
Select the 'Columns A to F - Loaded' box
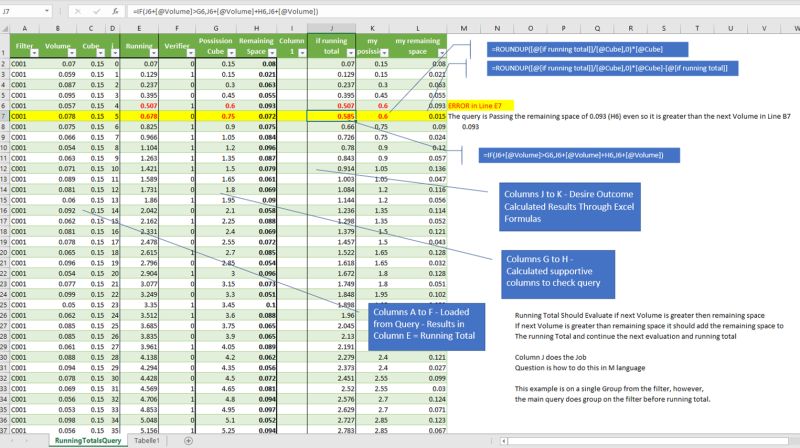click(x=427, y=327)
